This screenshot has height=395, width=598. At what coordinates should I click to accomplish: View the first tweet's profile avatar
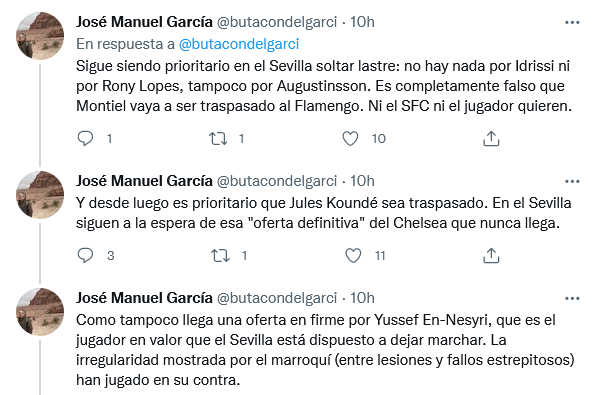click(x=40, y=36)
